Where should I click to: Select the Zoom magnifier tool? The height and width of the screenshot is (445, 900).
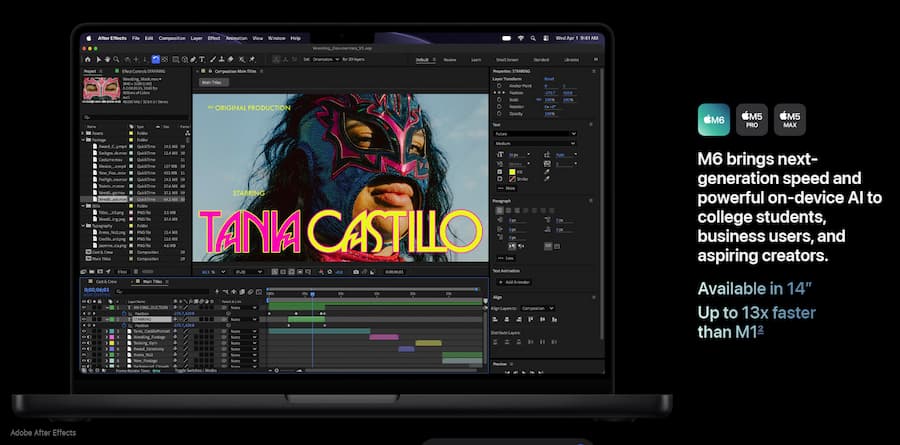pos(116,59)
